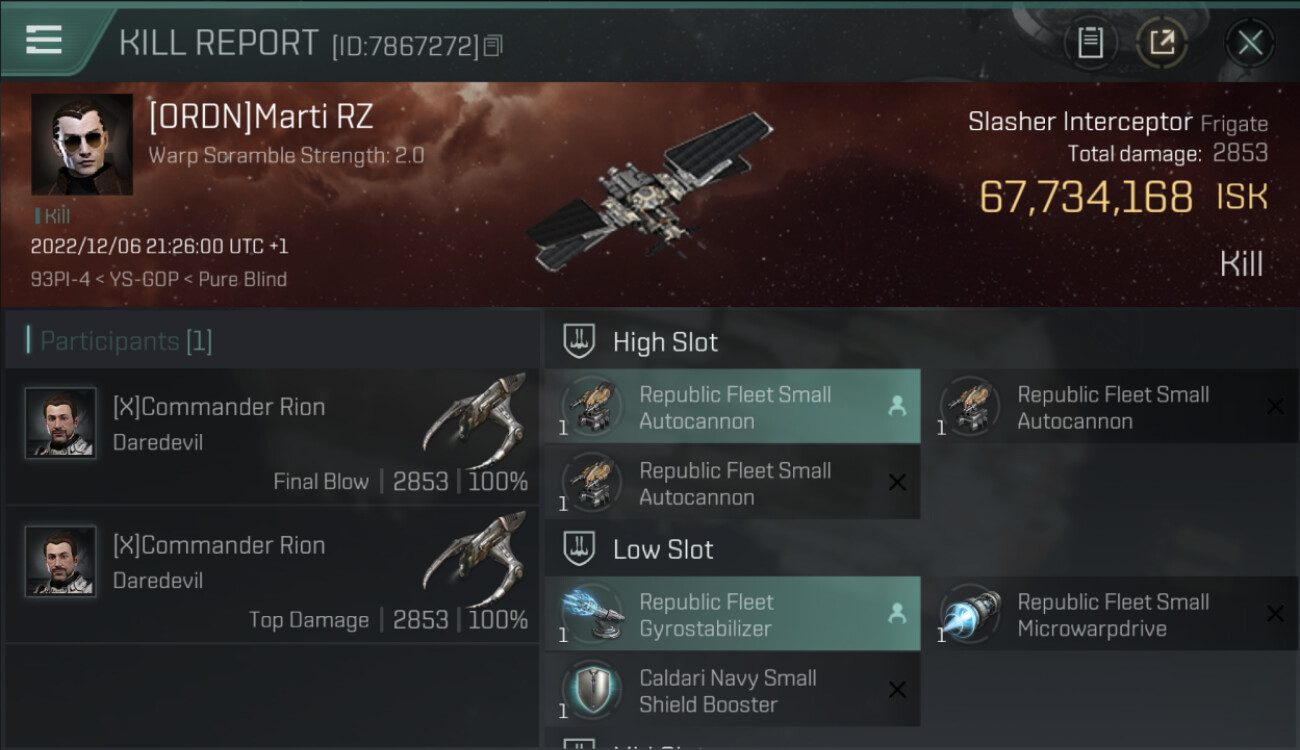The height and width of the screenshot is (750, 1300).
Task: Select the Final Blow Commander Rion entry
Action: (x=272, y=436)
